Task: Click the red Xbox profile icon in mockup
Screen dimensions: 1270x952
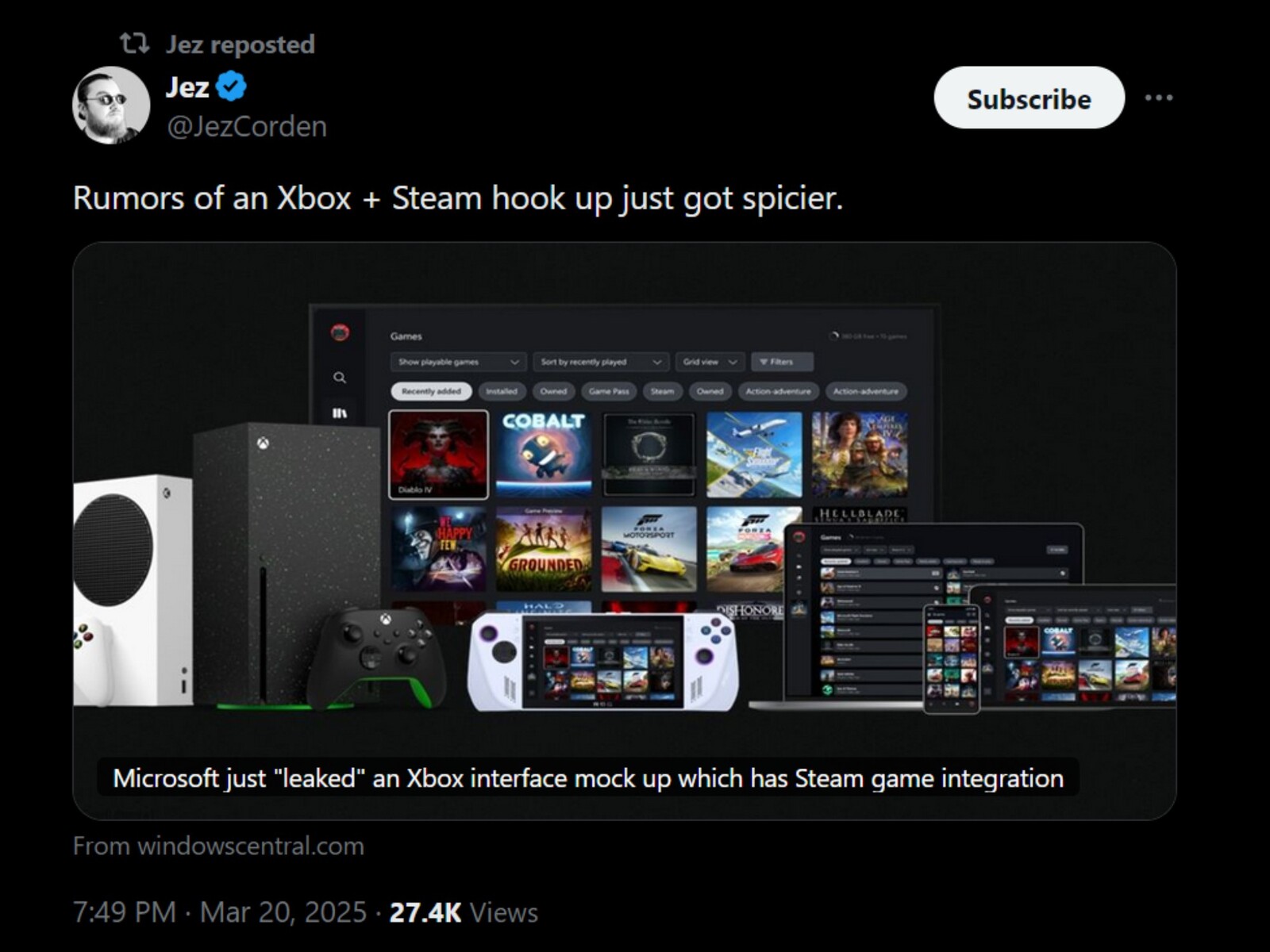Action: pos(340,332)
